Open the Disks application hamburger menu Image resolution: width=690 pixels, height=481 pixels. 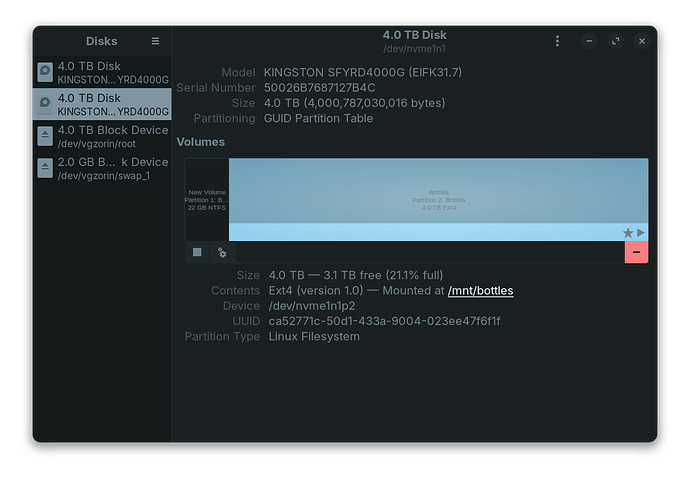155,41
